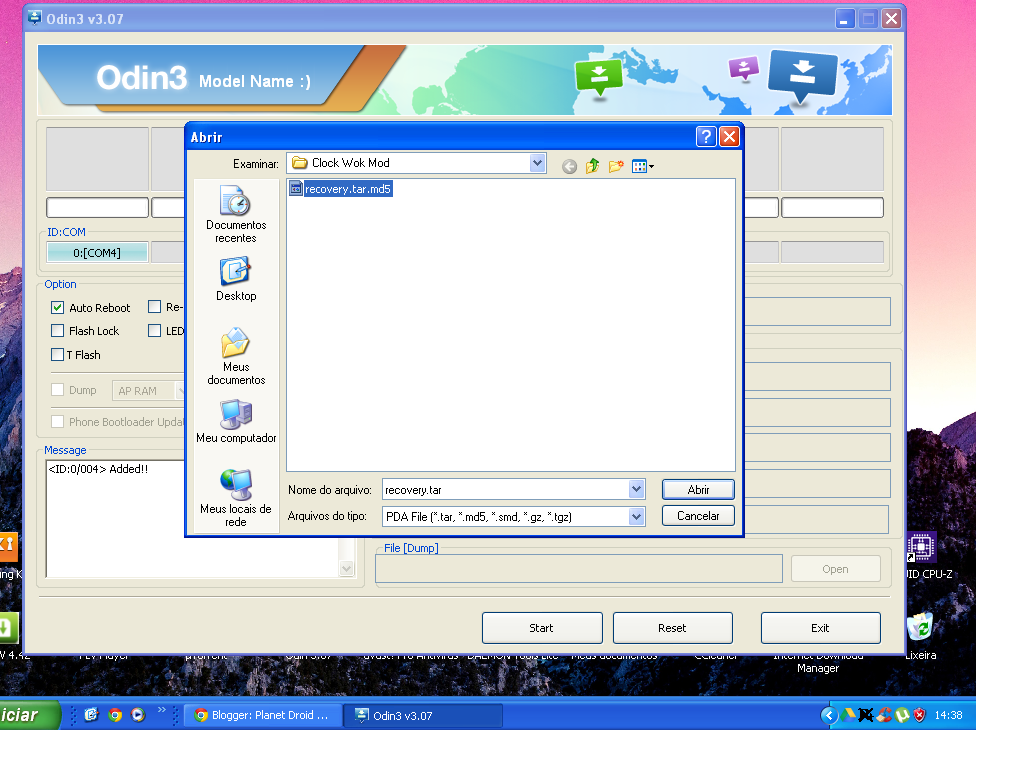Toggle the Phone Bootloader Update checkbox
This screenshot has height=768, width=1024.
[57, 422]
